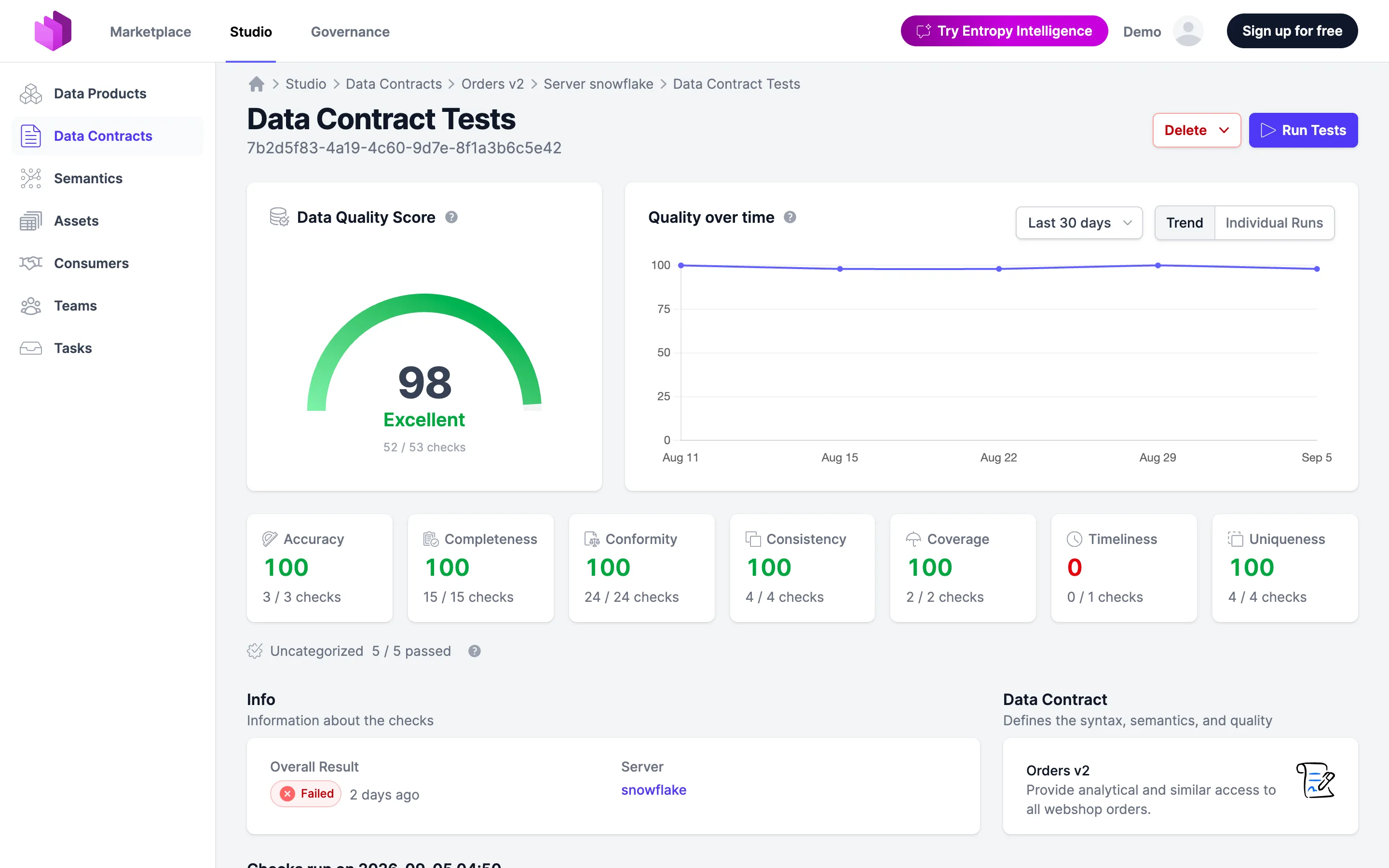This screenshot has height=868, width=1389.
Task: Go to Data Contracts breadcrumb link
Action: pos(394,84)
